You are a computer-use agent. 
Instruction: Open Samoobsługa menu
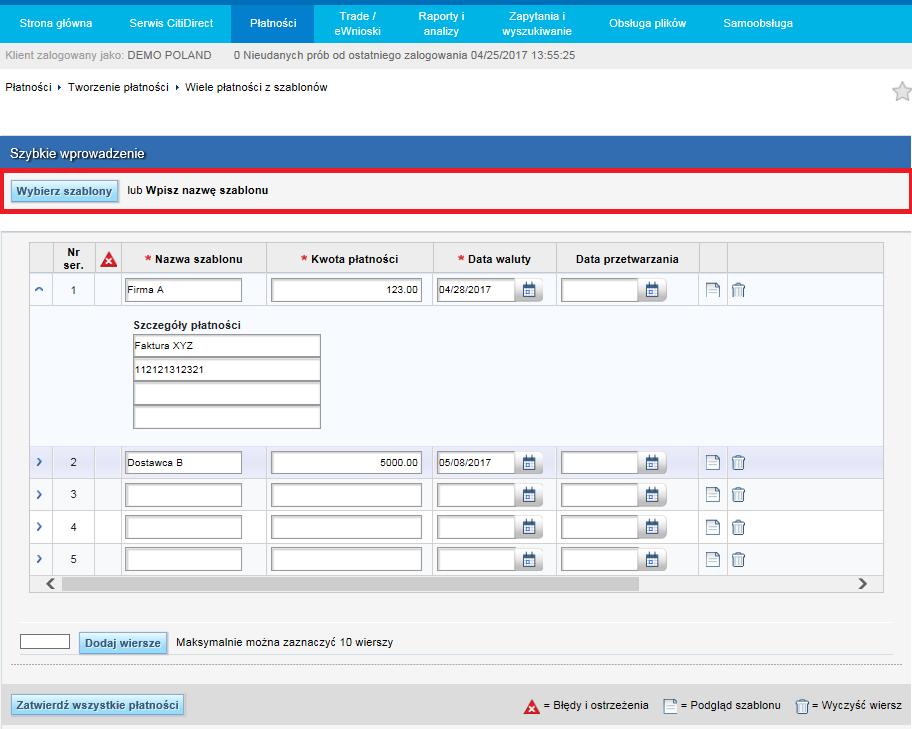[758, 23]
